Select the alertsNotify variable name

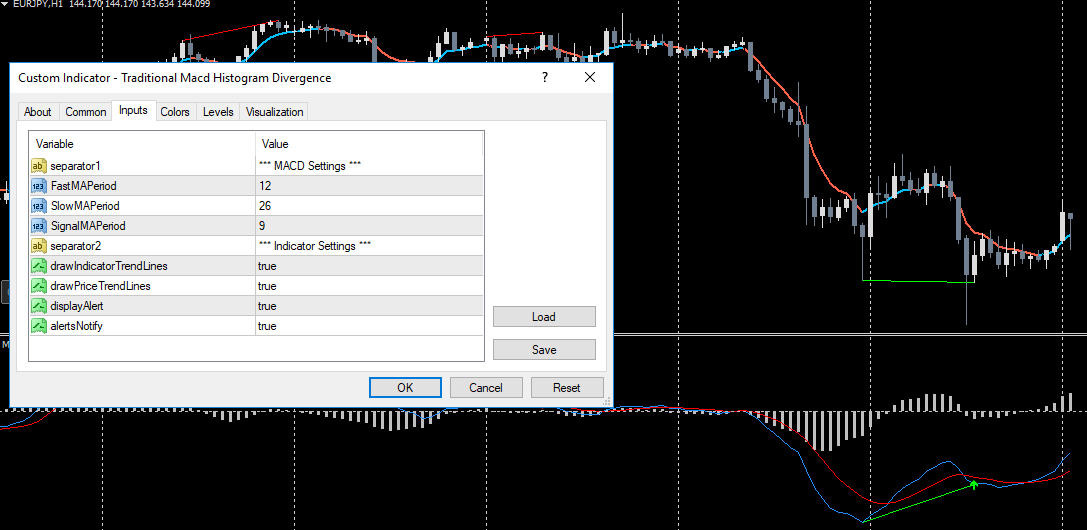[76, 326]
